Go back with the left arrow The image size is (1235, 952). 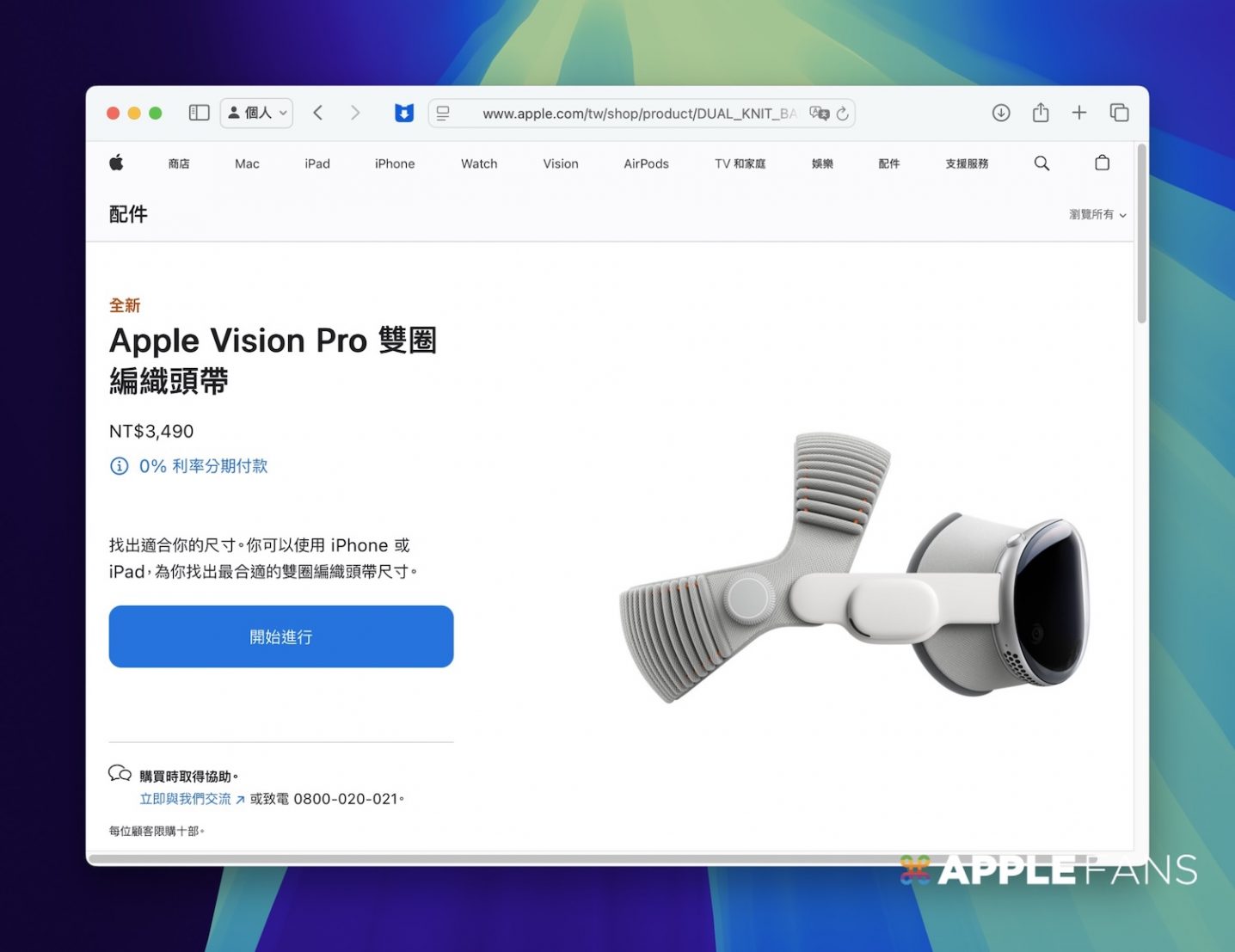pyautogui.click(x=318, y=113)
